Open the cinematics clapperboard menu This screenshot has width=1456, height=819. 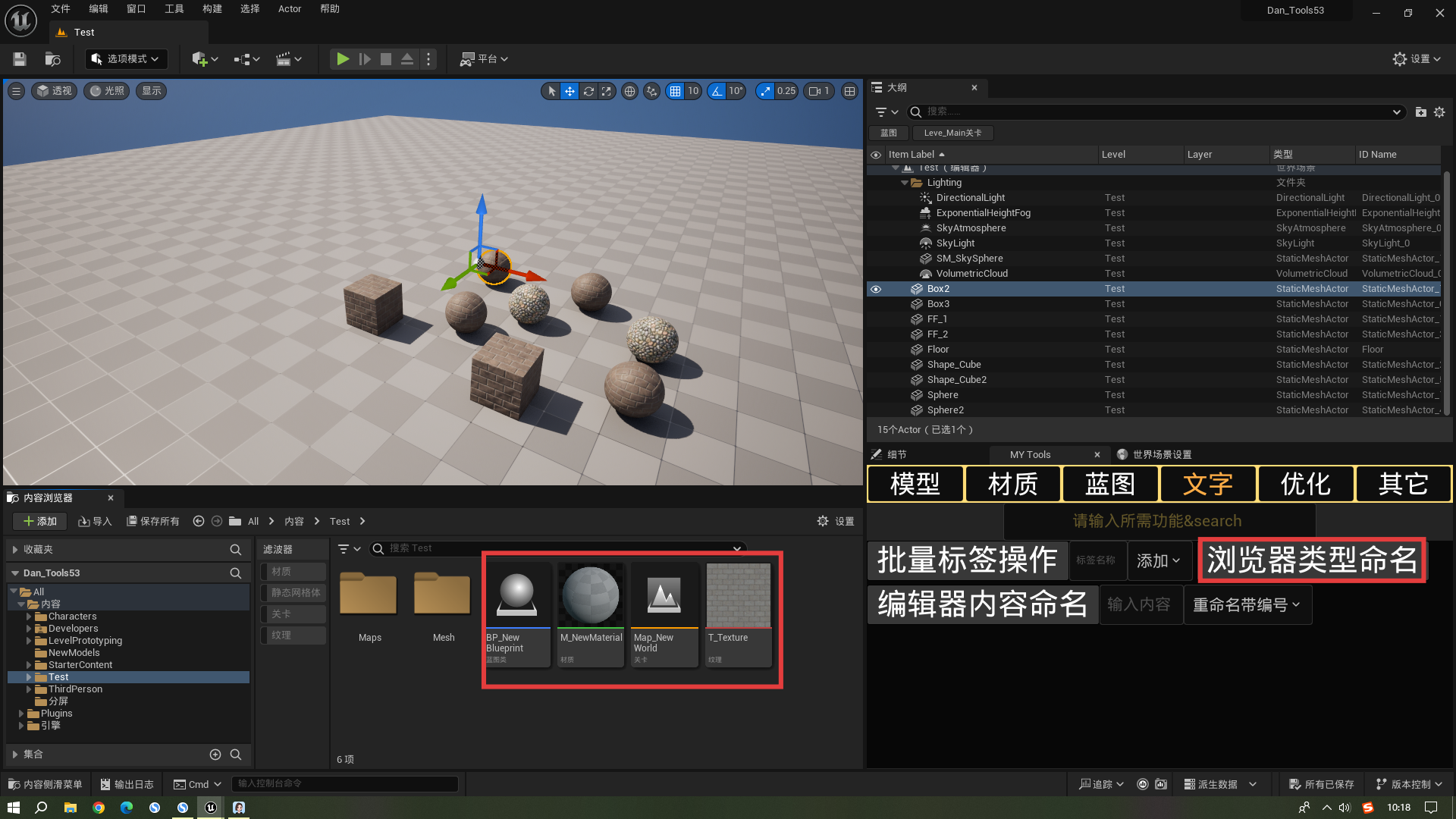(289, 59)
